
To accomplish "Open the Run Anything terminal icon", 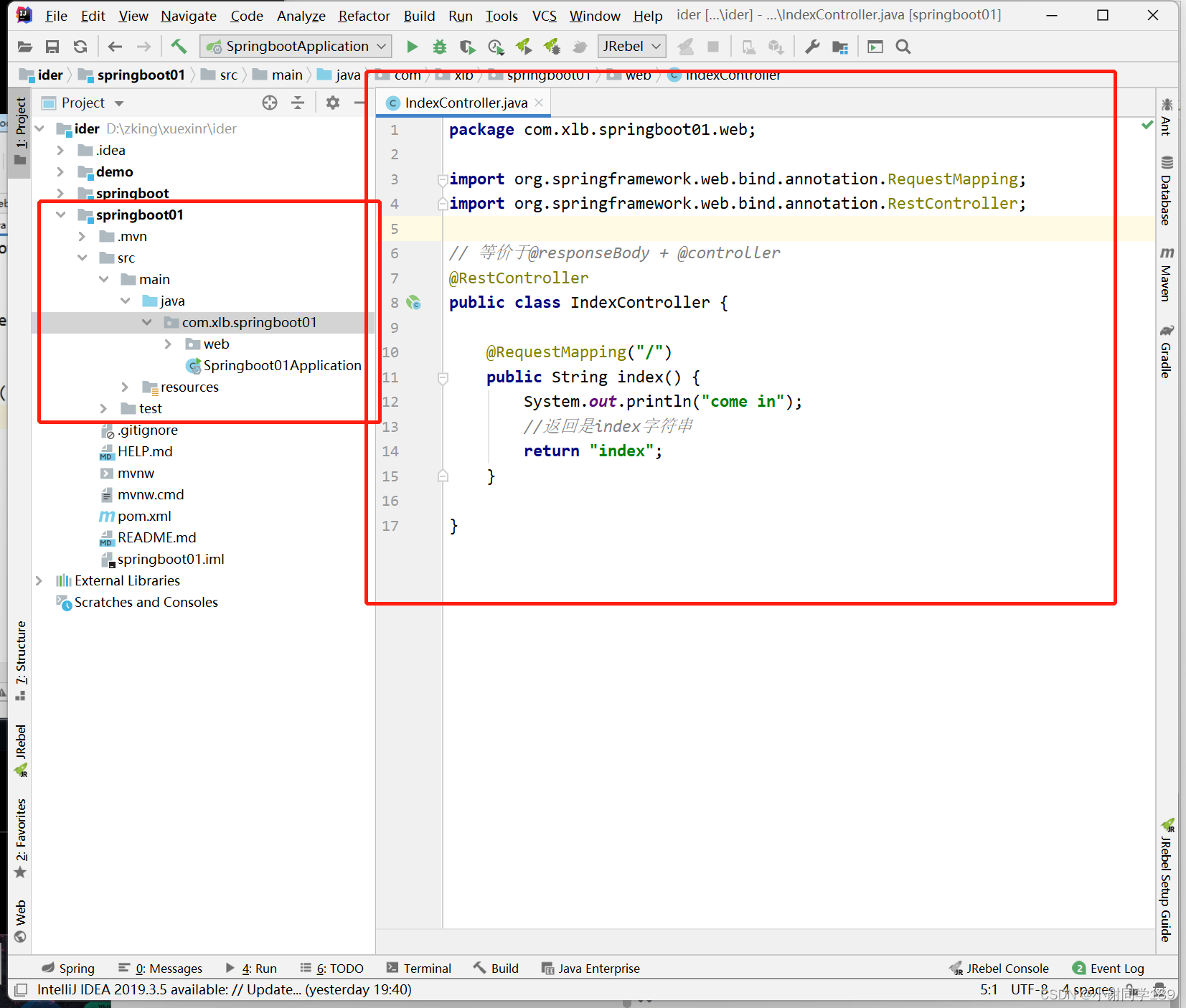I will coord(875,47).
